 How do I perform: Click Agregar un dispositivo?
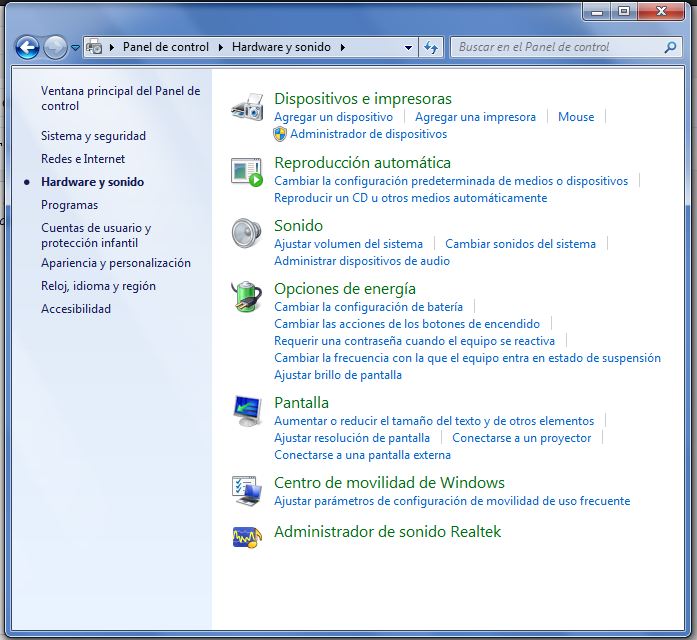[x=333, y=117]
